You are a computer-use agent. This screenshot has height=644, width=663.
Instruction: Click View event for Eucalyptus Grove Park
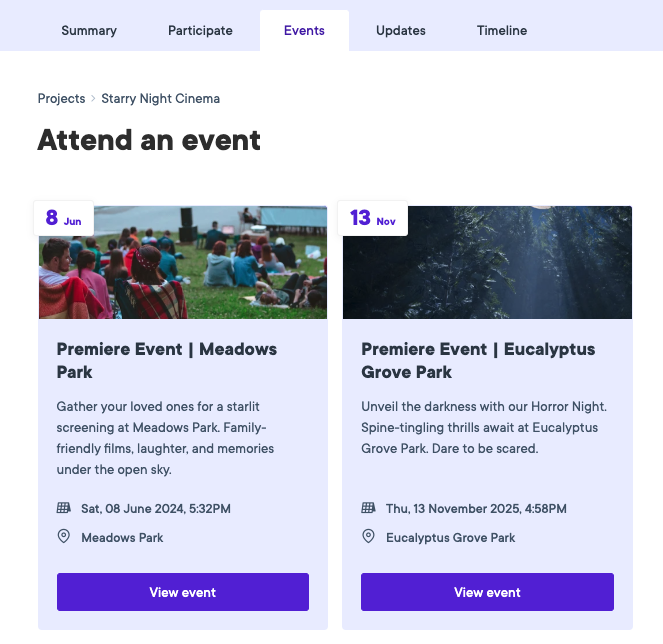(487, 592)
